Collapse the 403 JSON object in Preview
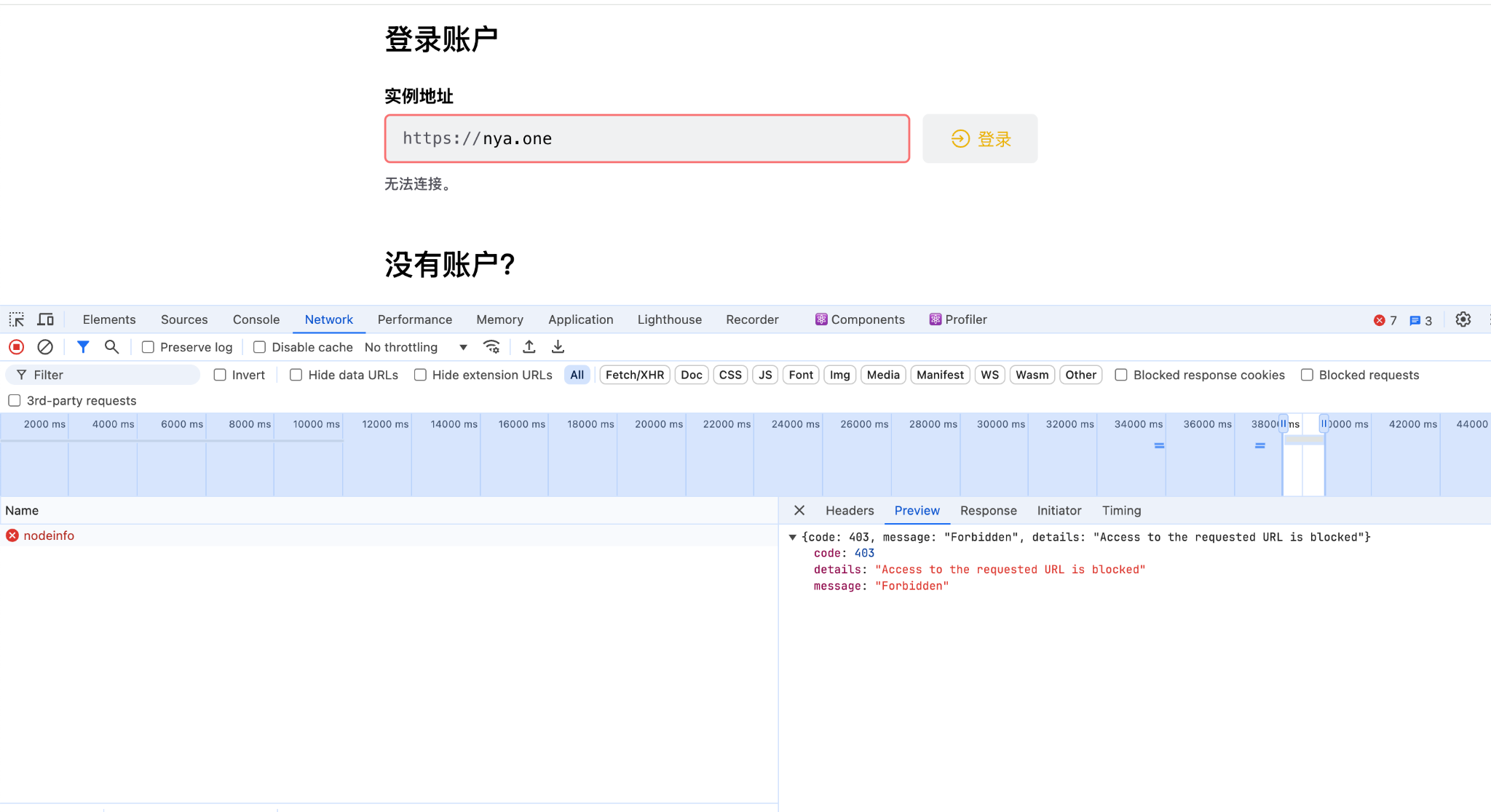This screenshot has width=1491, height=812. point(793,537)
